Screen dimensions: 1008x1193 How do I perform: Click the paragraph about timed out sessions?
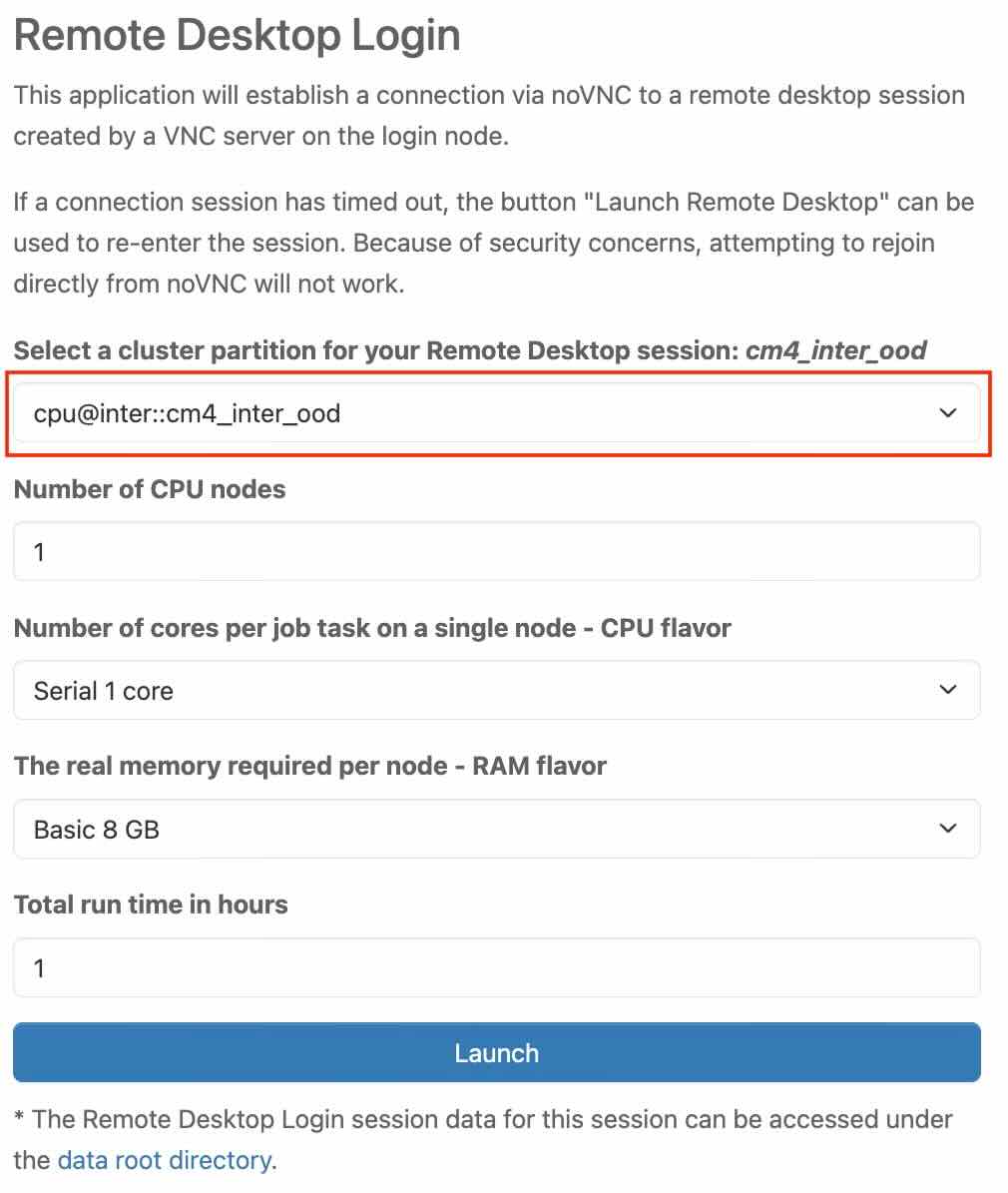pos(493,243)
